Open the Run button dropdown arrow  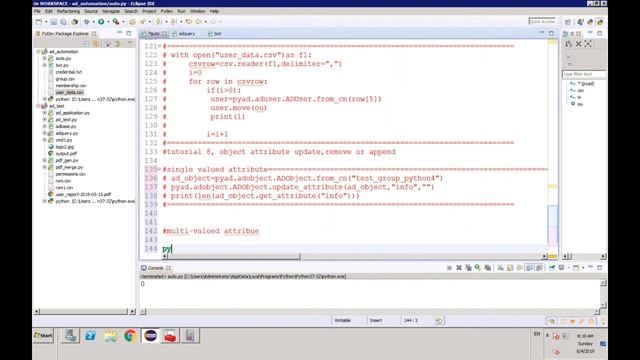click(108, 22)
